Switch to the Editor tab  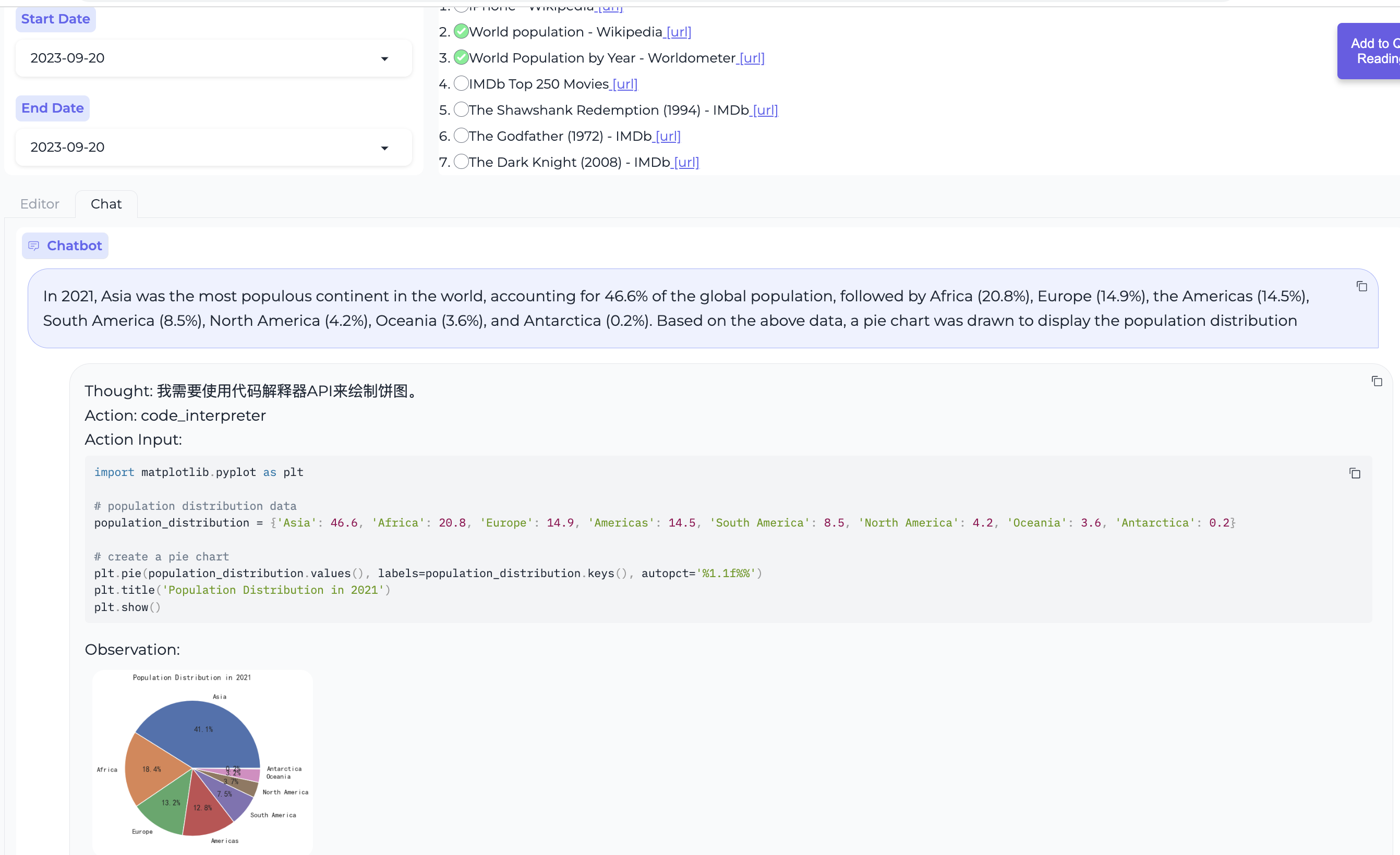[x=40, y=203]
